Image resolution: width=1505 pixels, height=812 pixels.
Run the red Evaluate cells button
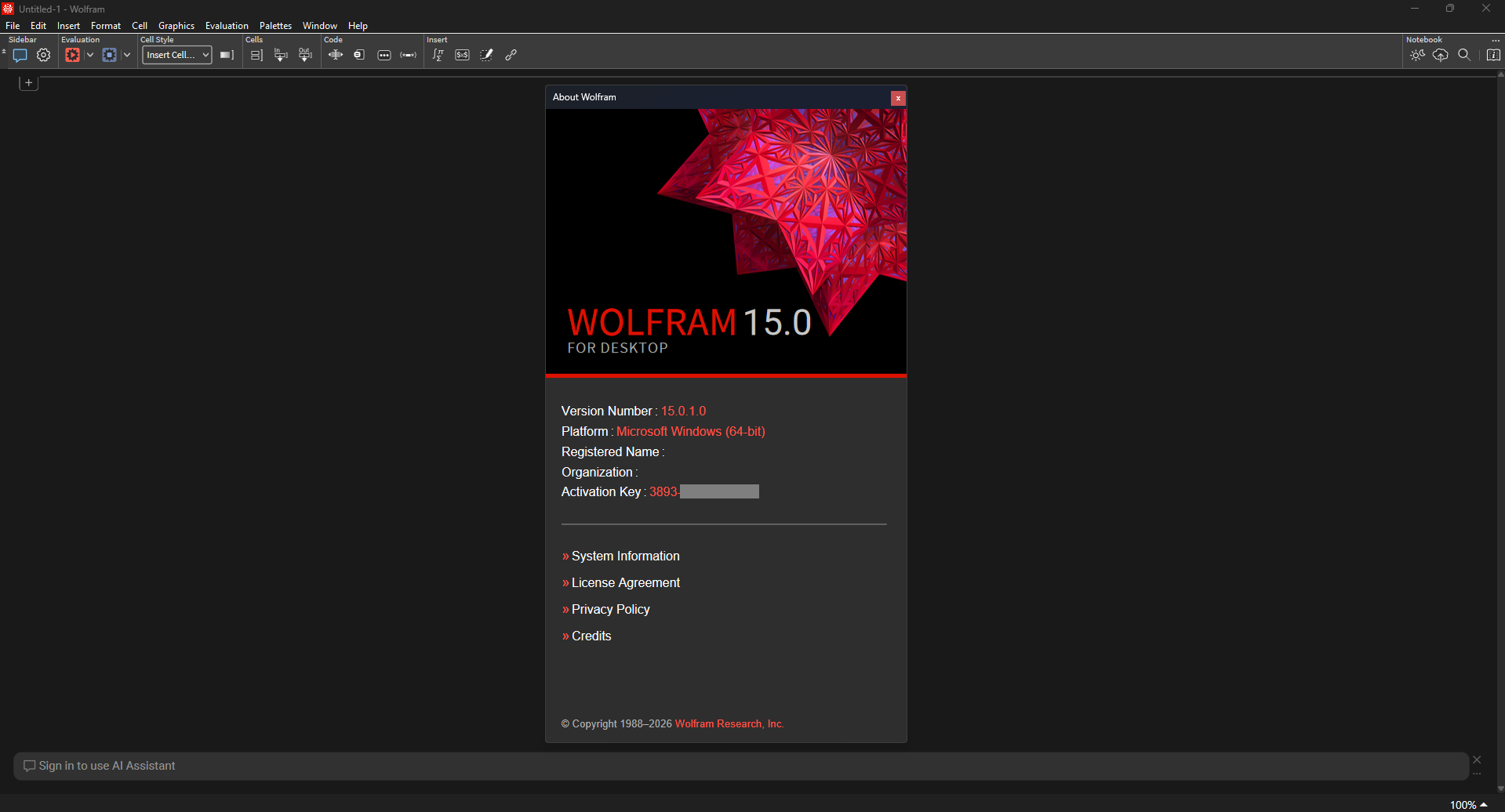click(72, 55)
